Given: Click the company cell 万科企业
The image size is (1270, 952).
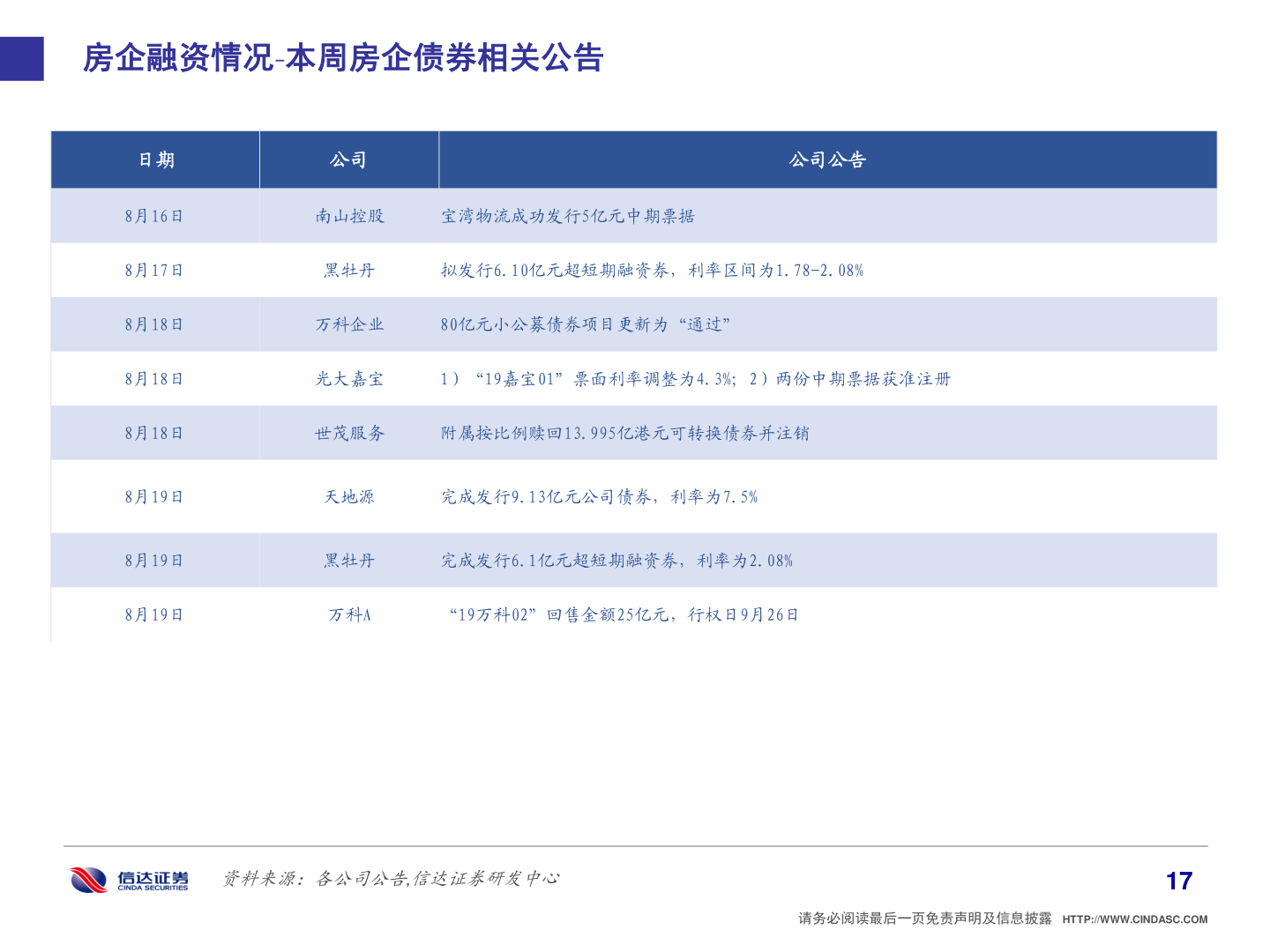Looking at the screenshot, I should pyautogui.click(x=350, y=324).
